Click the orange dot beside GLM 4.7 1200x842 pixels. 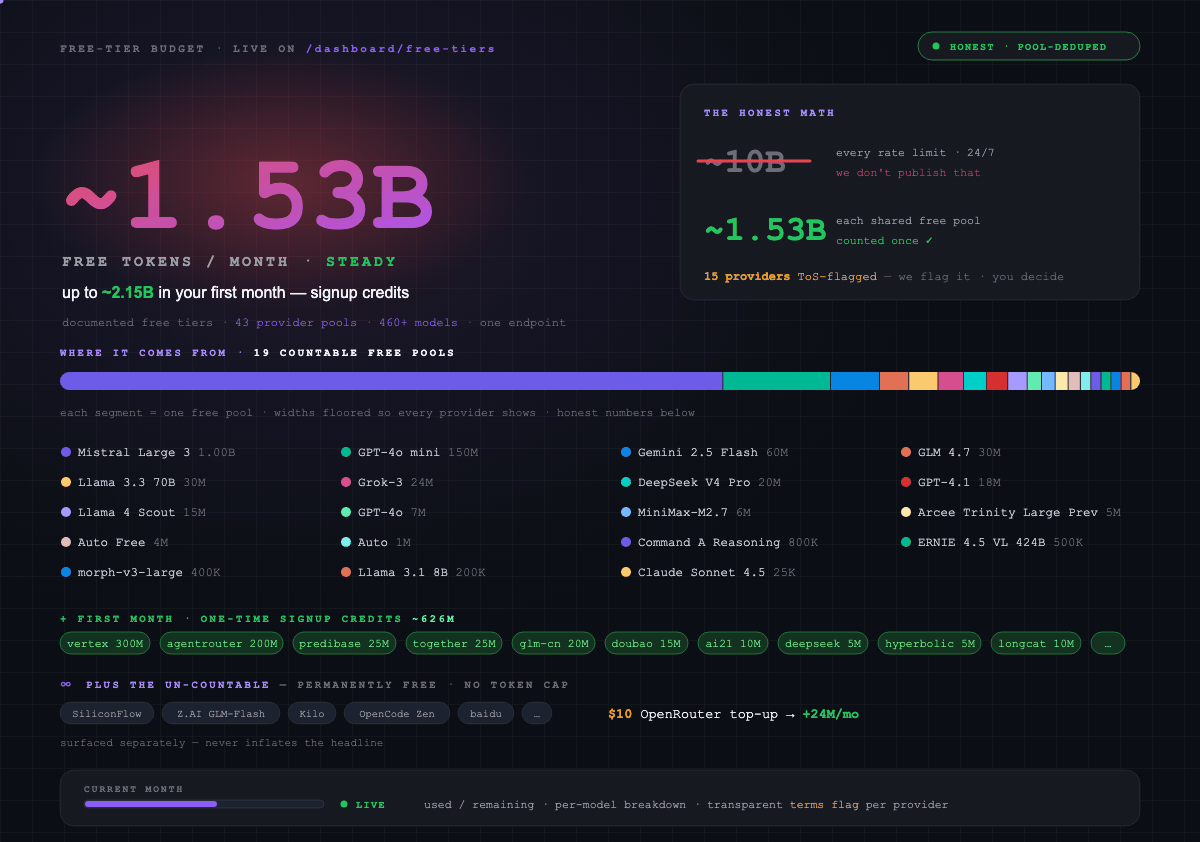tap(906, 452)
